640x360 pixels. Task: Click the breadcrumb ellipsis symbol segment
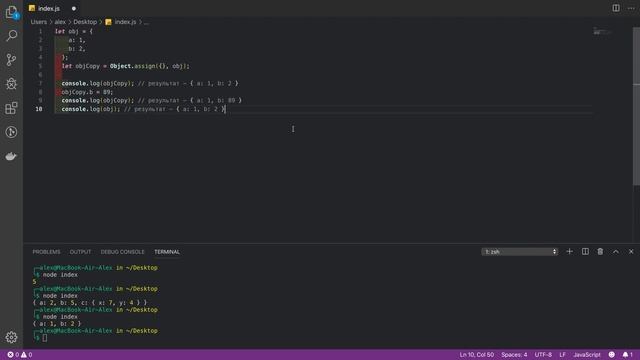click(147, 22)
